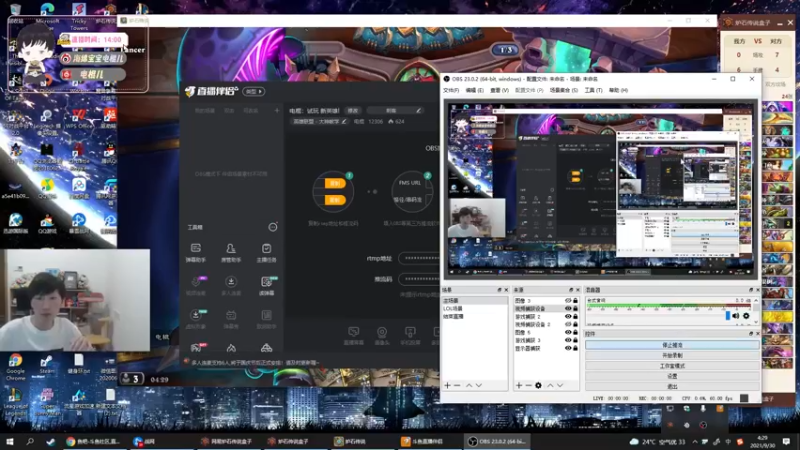
Task: Toggle visibility of 图像 3 source
Action: [x=568, y=301]
